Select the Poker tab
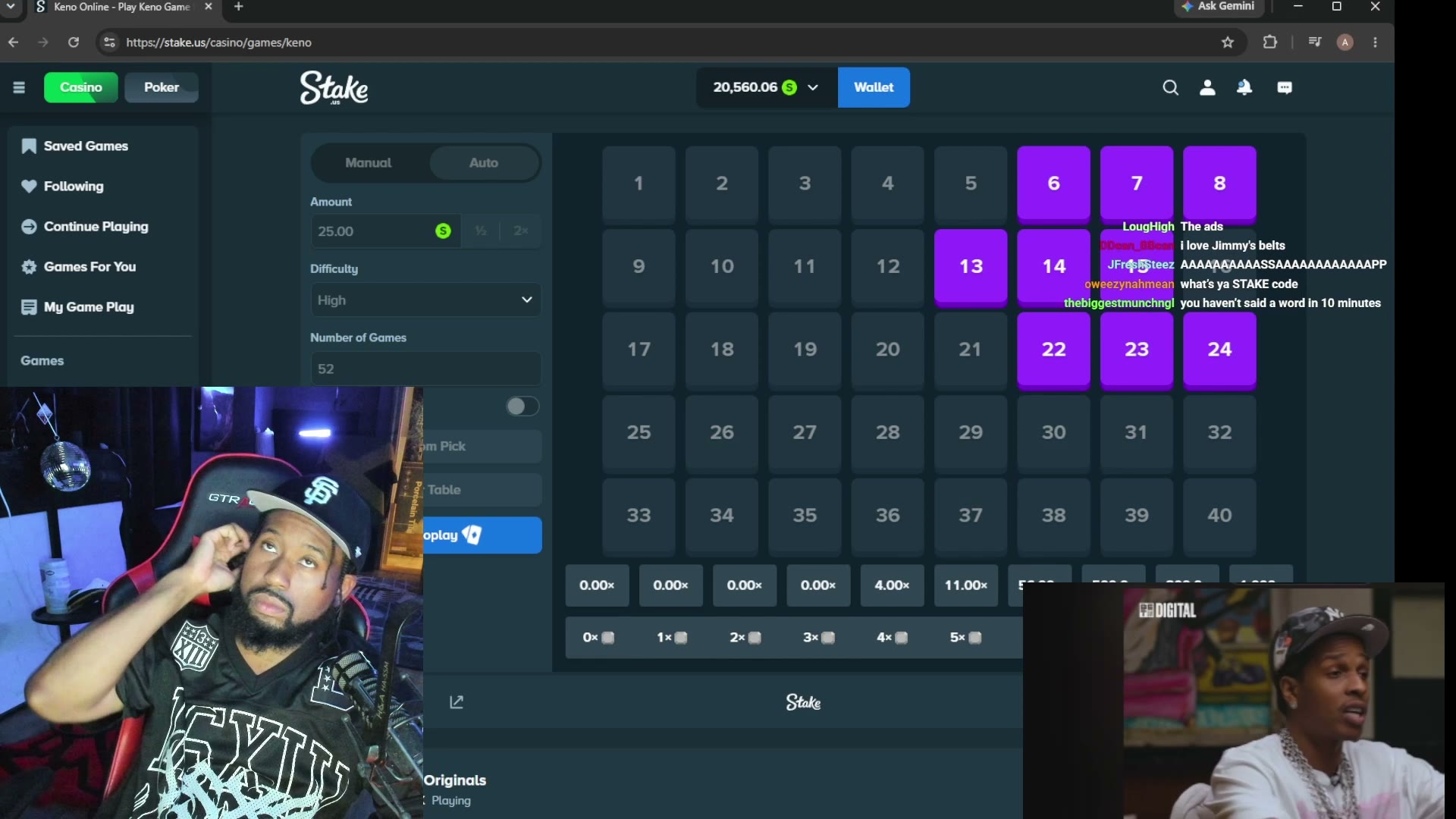The width and height of the screenshot is (1456, 819). coord(162,88)
